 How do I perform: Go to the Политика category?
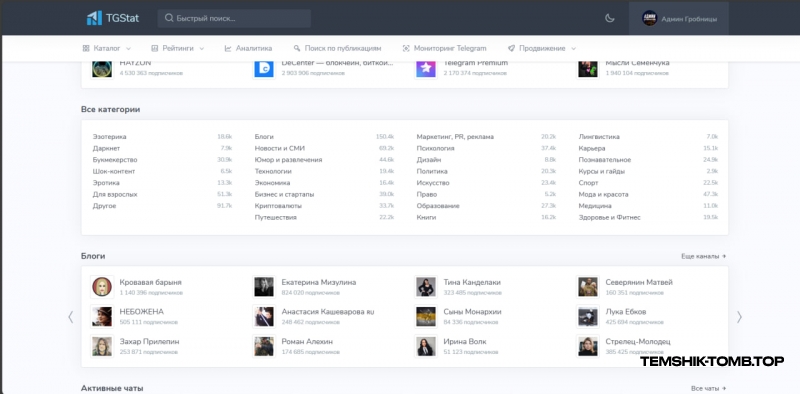tap(432, 171)
